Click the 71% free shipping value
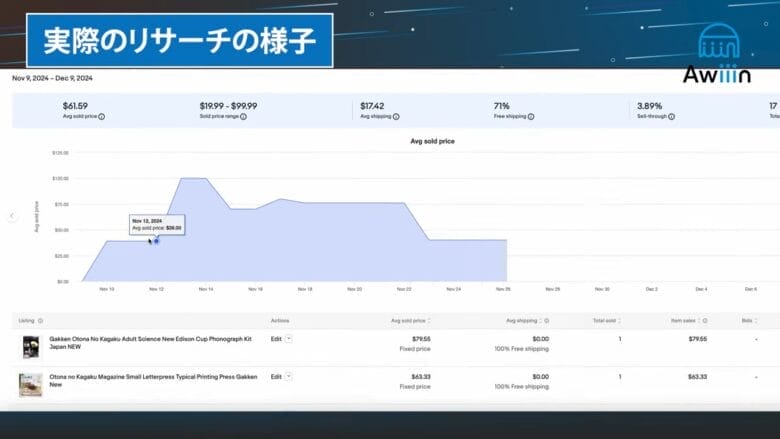The height and width of the screenshot is (439, 780). (x=501, y=106)
